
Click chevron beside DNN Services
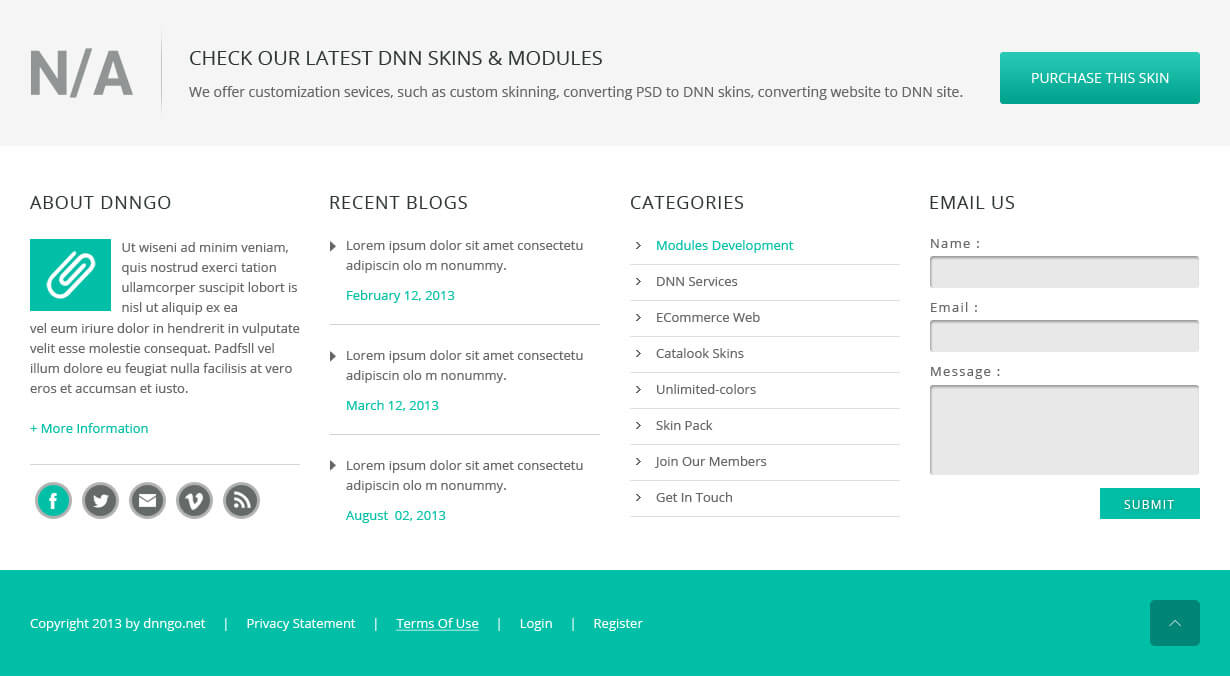tap(638, 281)
